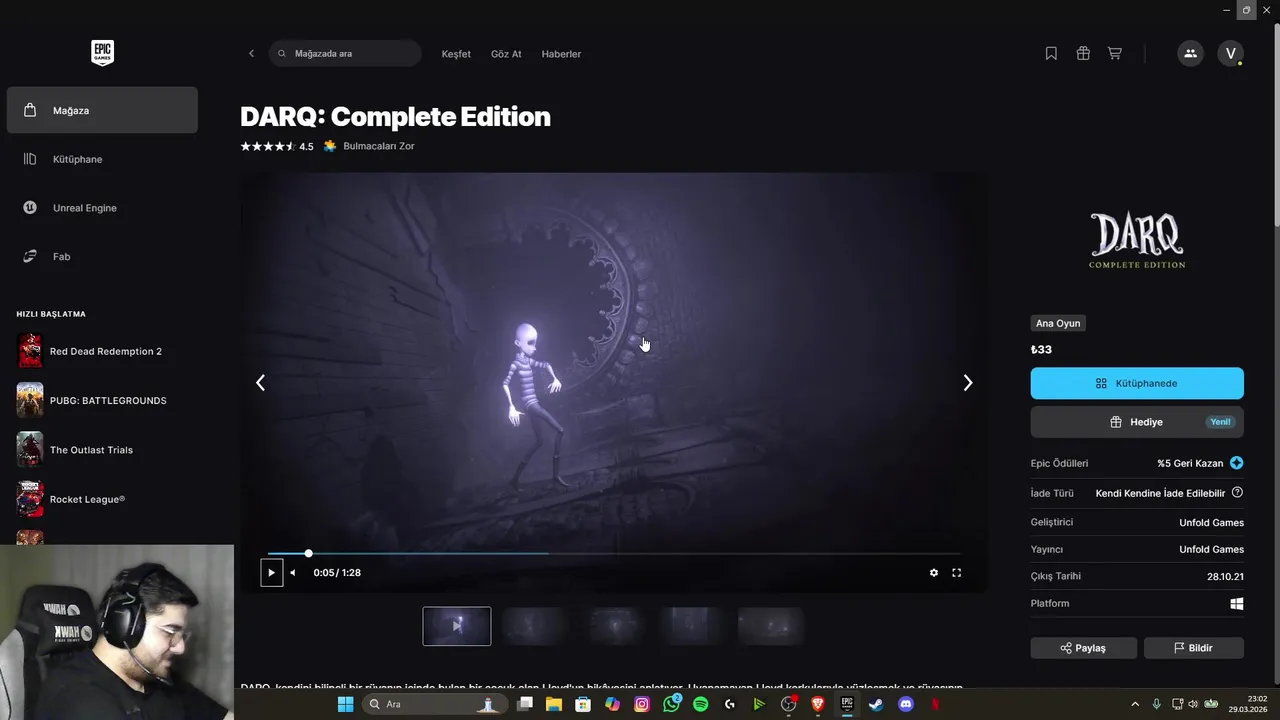Click the 4.5 star rating
This screenshot has height=720, width=1280.
click(x=277, y=147)
